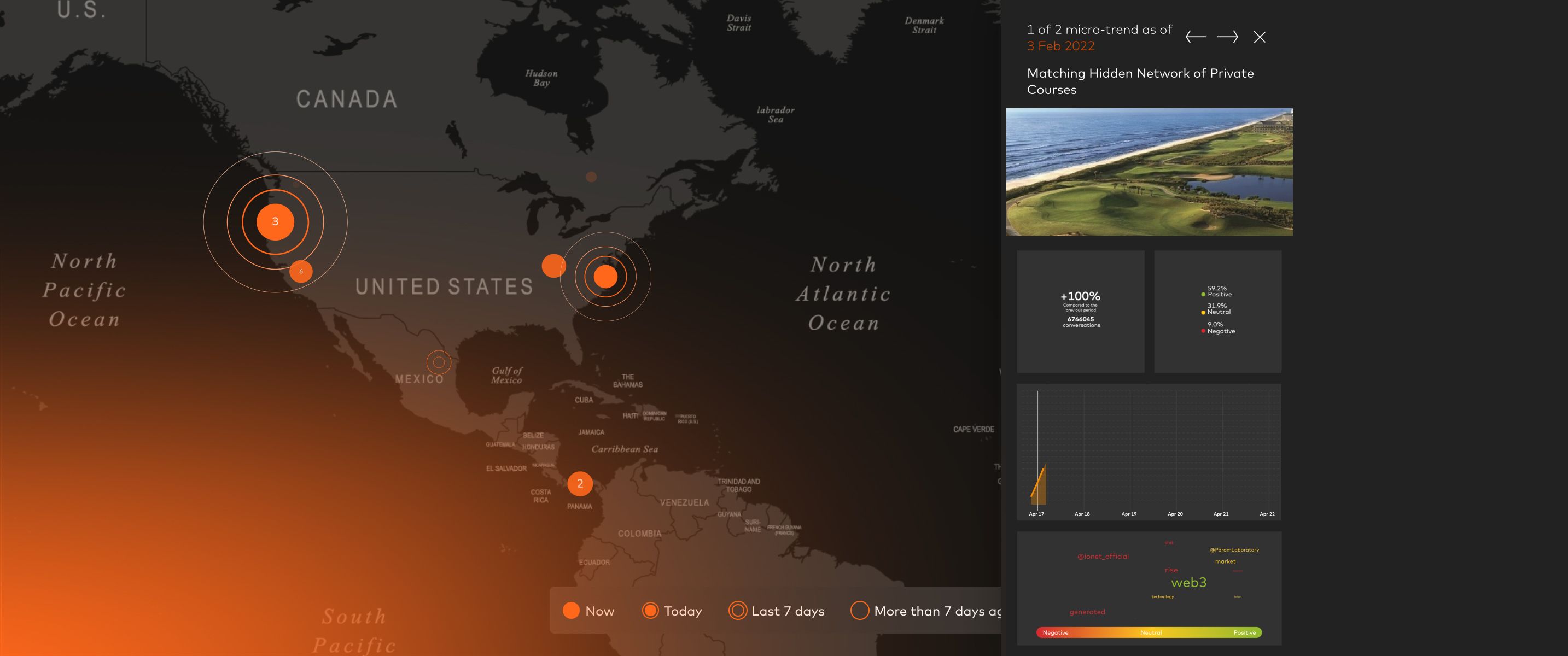The image size is (1568, 656).
Task: Open Panama cluster marker labeled 2
Action: pyautogui.click(x=580, y=484)
